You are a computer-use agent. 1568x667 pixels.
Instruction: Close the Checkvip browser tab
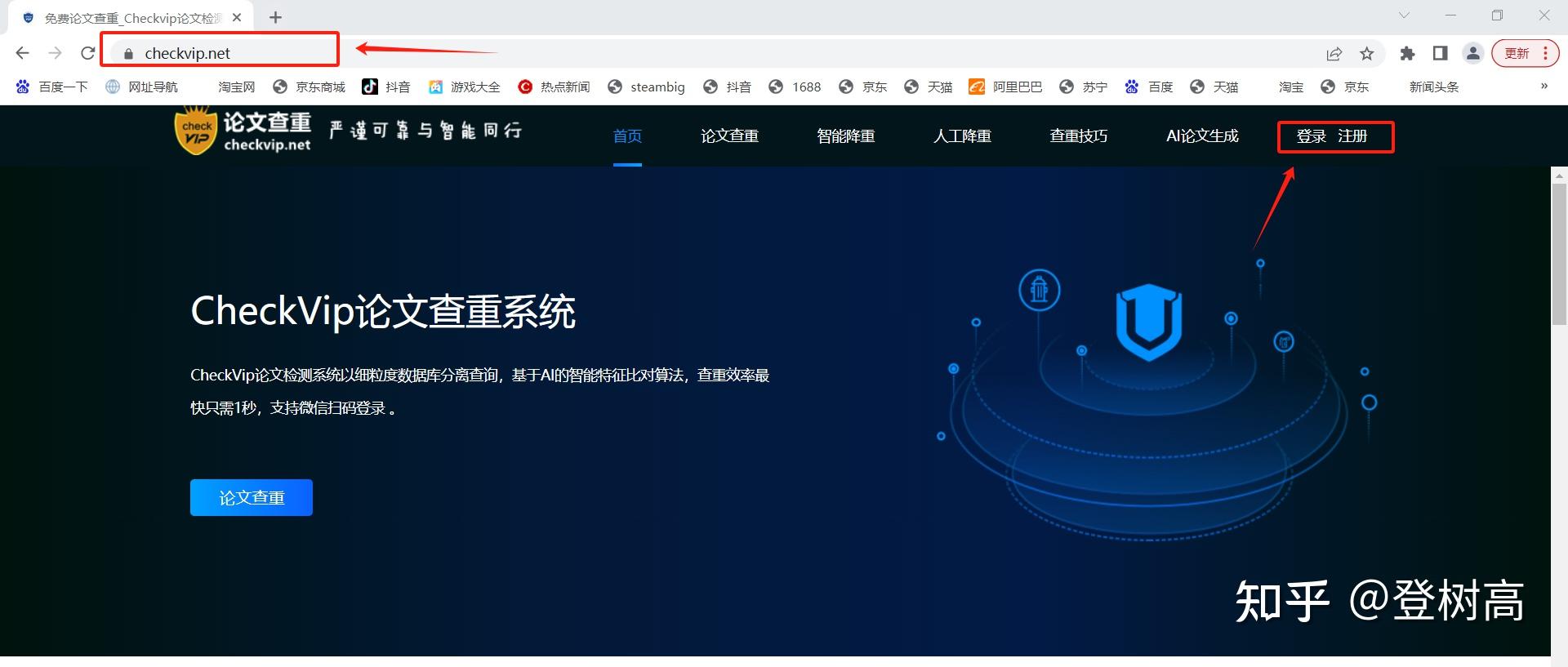[x=237, y=17]
